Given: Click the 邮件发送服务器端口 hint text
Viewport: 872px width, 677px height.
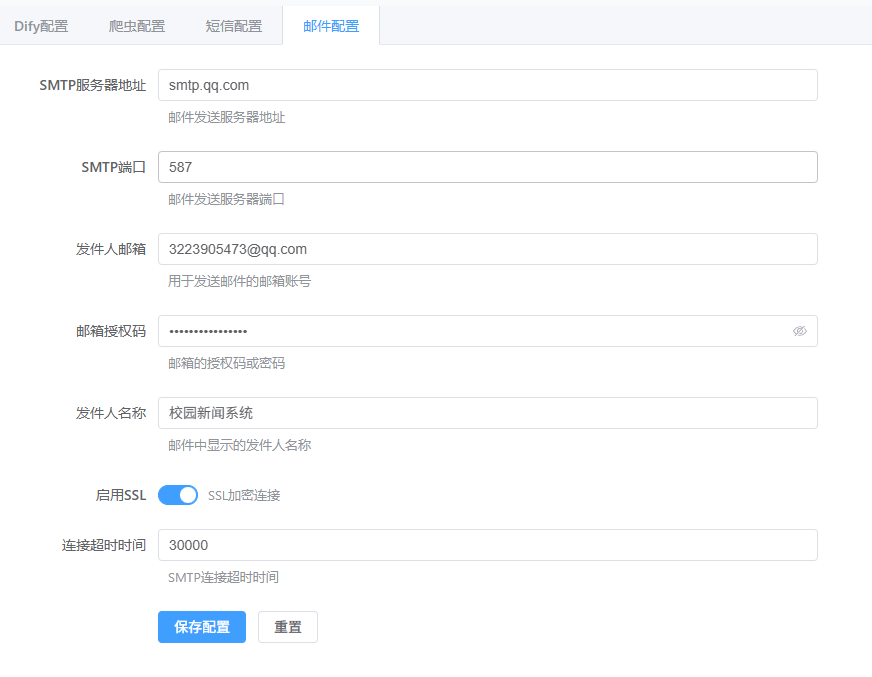Looking at the screenshot, I should click(x=227, y=199).
